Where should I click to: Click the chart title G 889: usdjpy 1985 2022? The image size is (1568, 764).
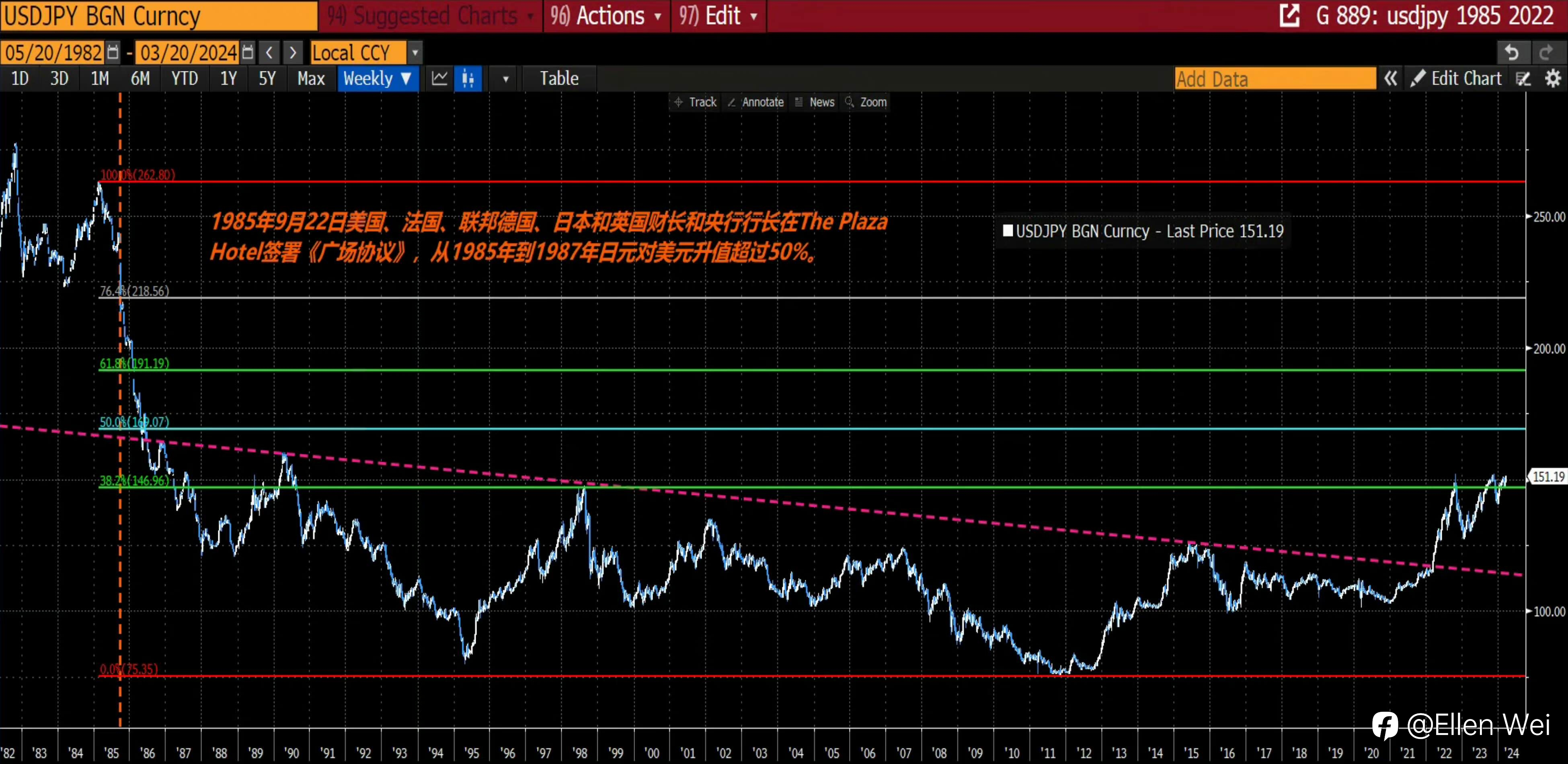(1435, 16)
